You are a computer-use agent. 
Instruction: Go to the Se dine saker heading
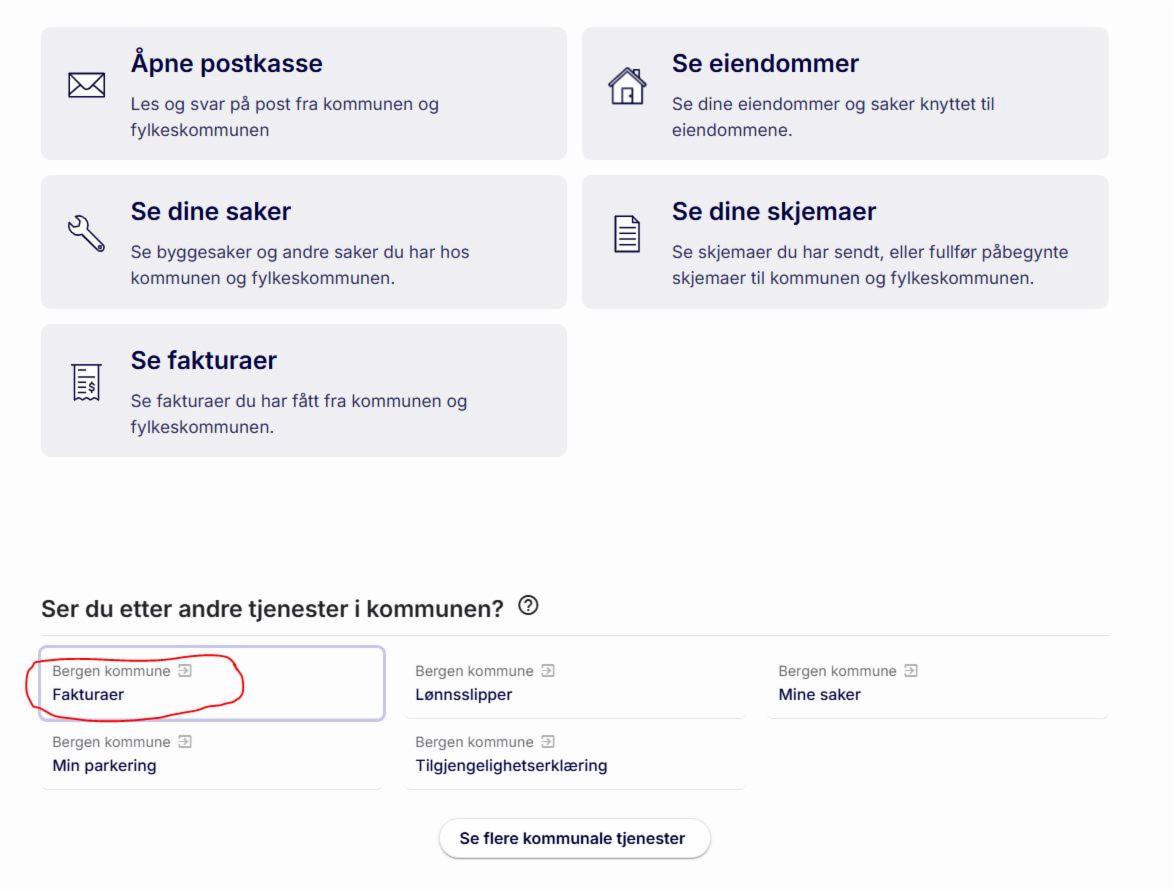pos(210,211)
